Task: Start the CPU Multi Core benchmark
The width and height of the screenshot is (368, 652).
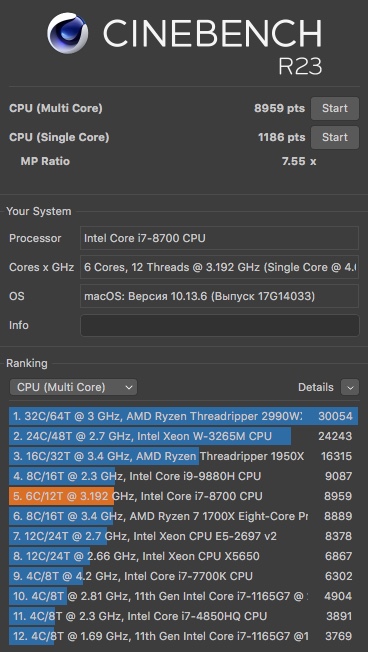Action: point(335,109)
